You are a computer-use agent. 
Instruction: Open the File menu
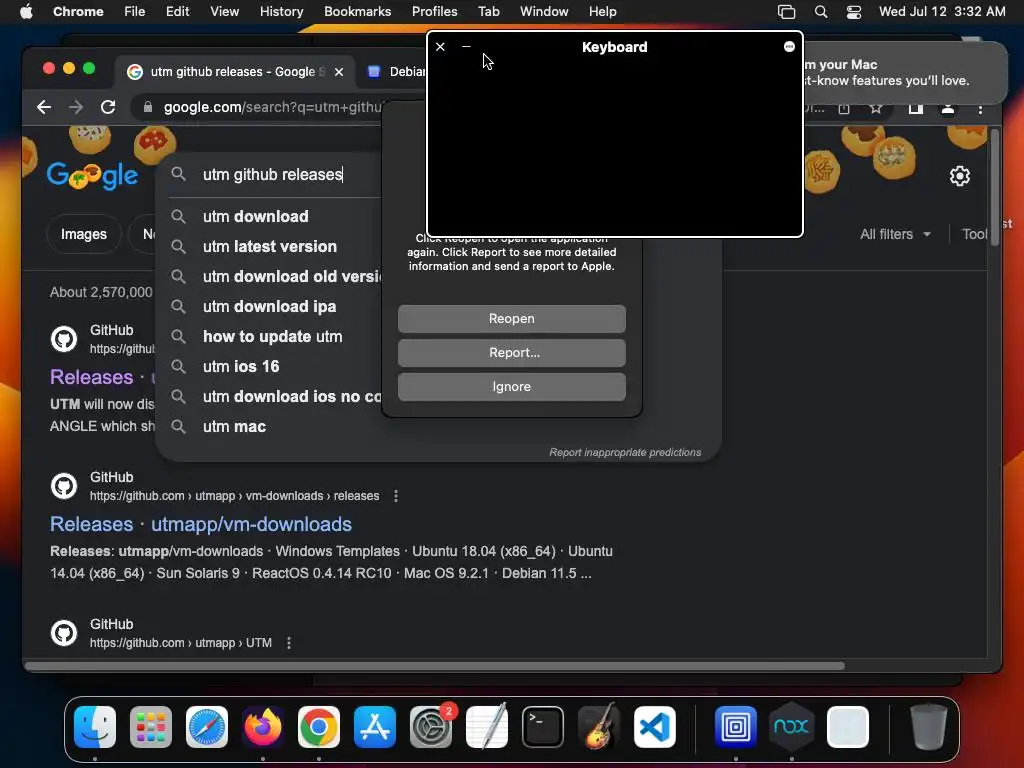[135, 12]
